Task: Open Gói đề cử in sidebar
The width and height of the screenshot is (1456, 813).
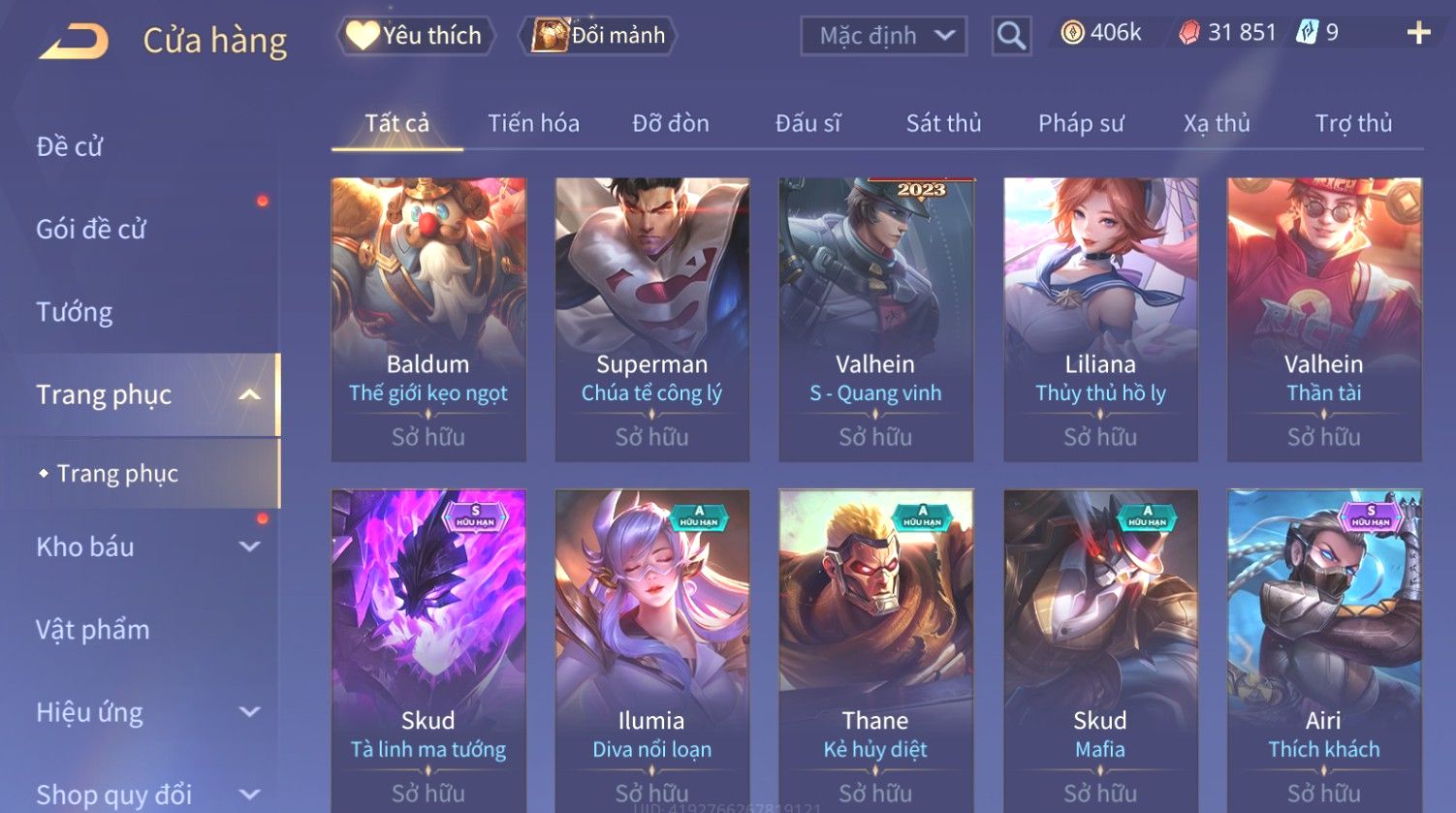Action: point(91,230)
